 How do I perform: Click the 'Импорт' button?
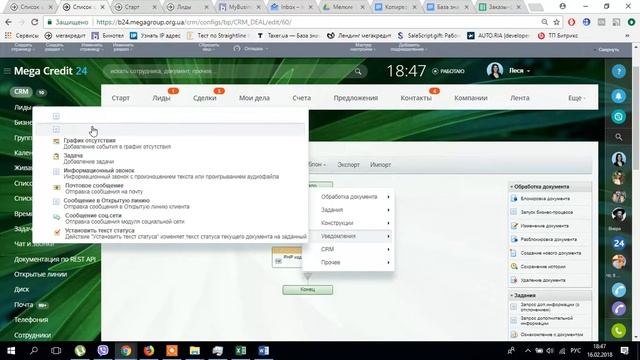tap(380, 164)
